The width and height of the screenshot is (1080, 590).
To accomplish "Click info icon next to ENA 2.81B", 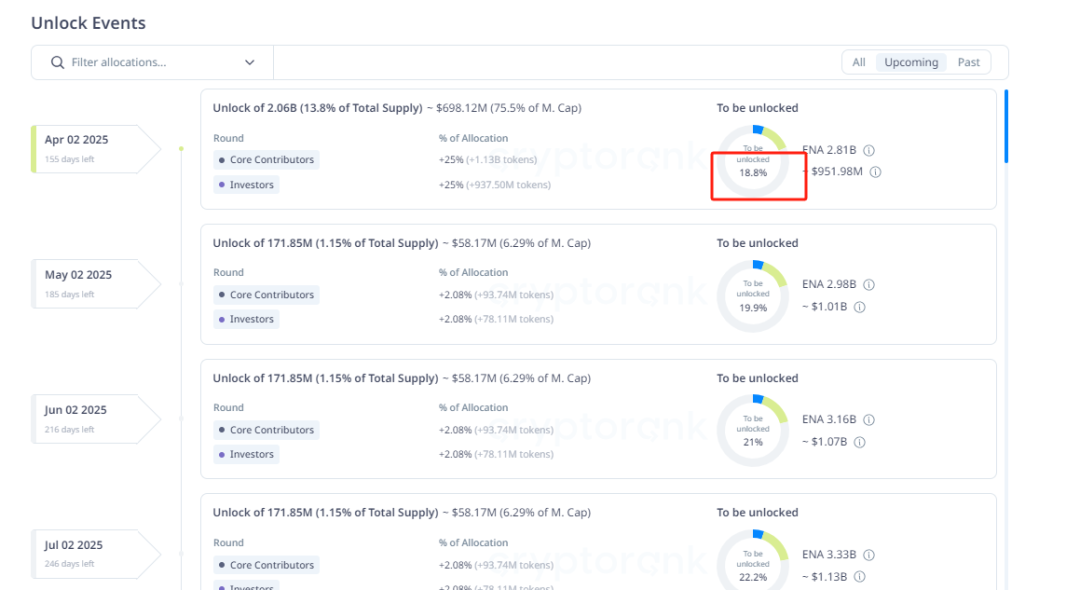I will [869, 150].
